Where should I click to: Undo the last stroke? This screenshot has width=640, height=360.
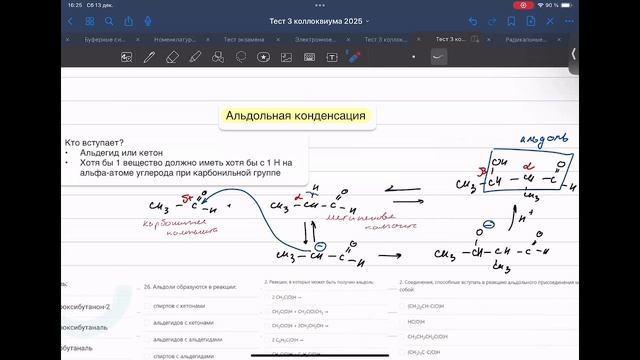tap(473, 21)
